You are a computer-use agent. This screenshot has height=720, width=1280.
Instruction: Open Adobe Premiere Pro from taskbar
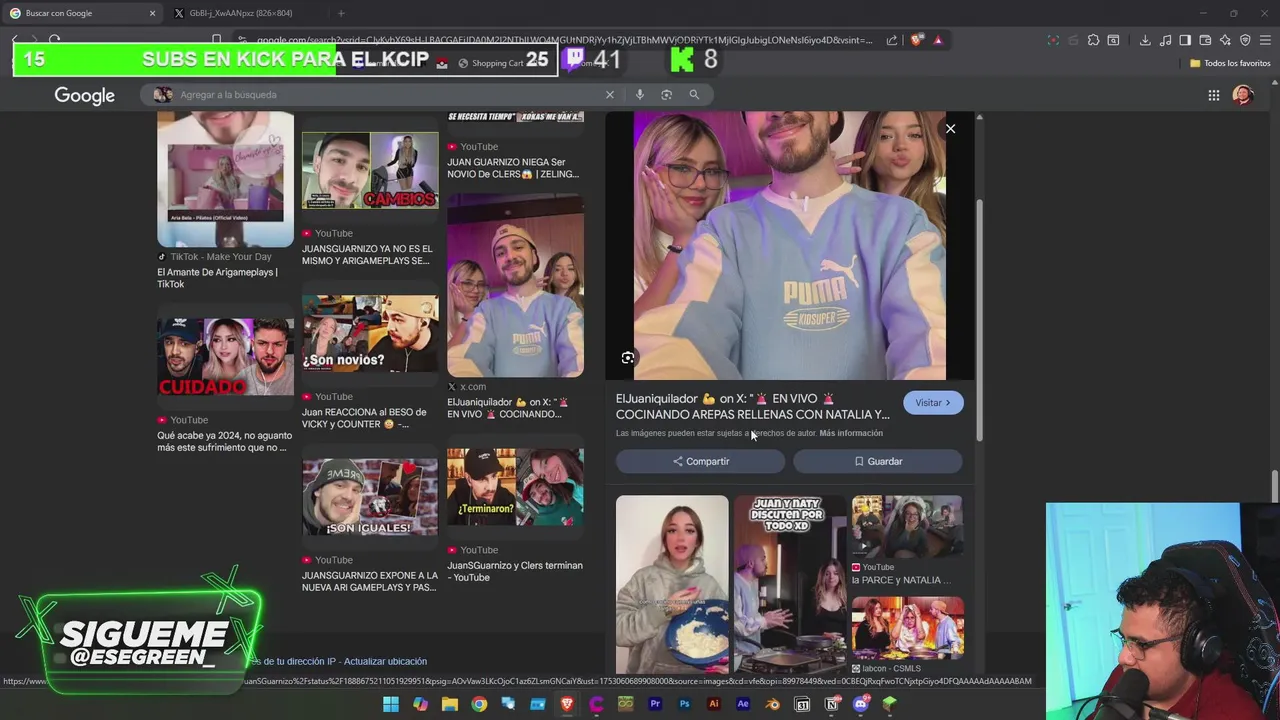click(655, 704)
